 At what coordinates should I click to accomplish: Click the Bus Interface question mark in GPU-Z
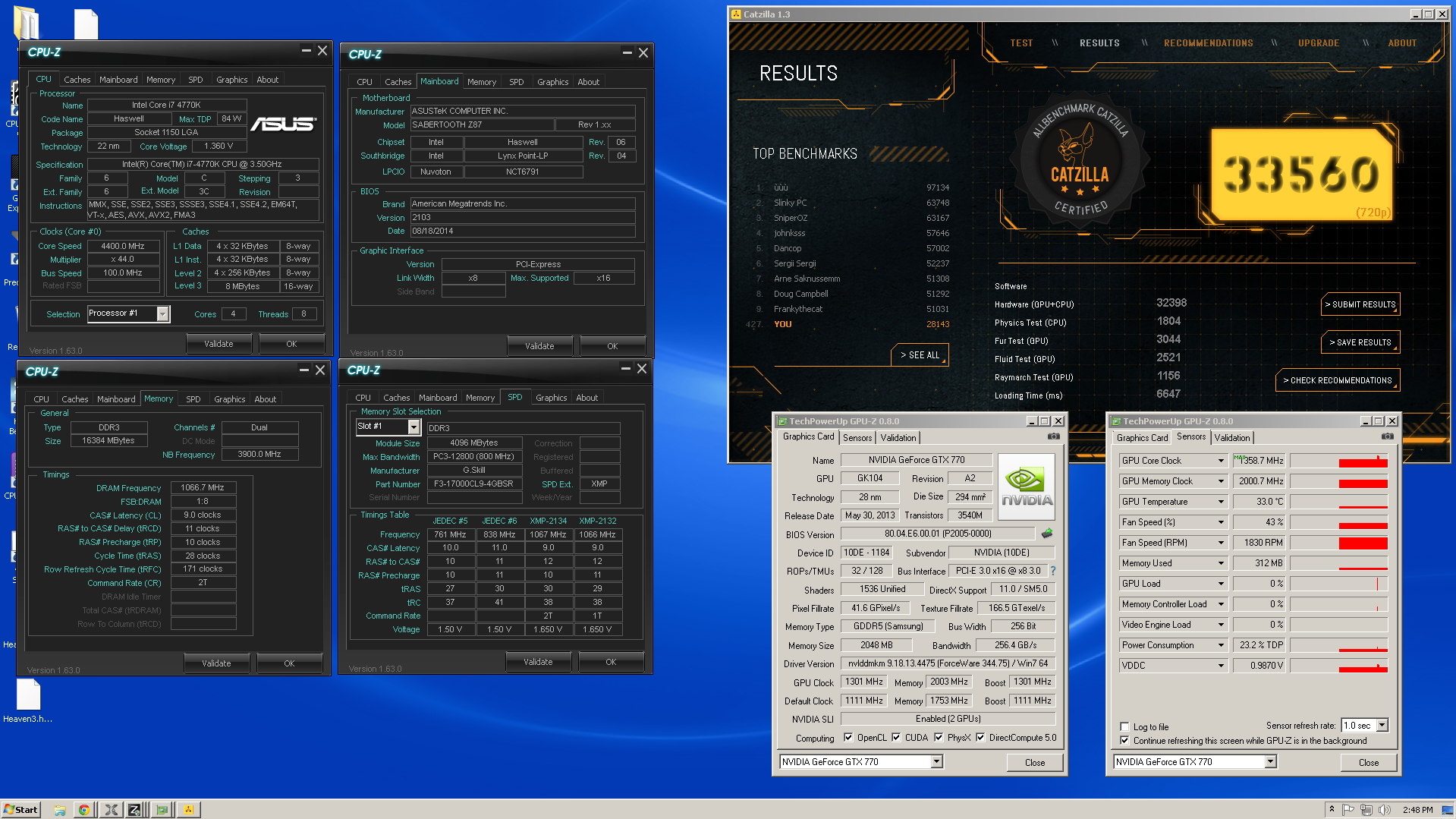click(x=1052, y=571)
